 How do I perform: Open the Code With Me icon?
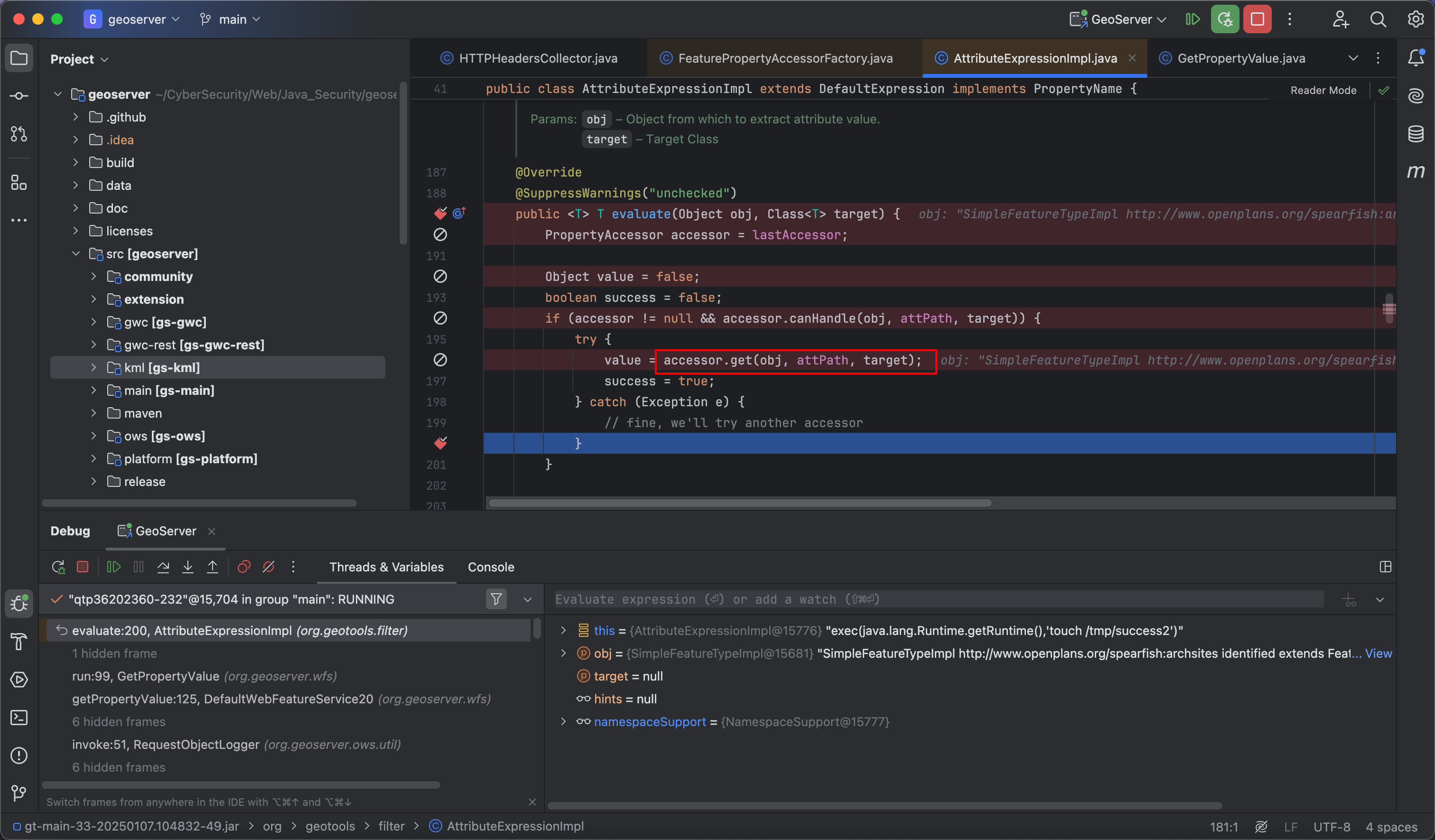pos(1341,19)
